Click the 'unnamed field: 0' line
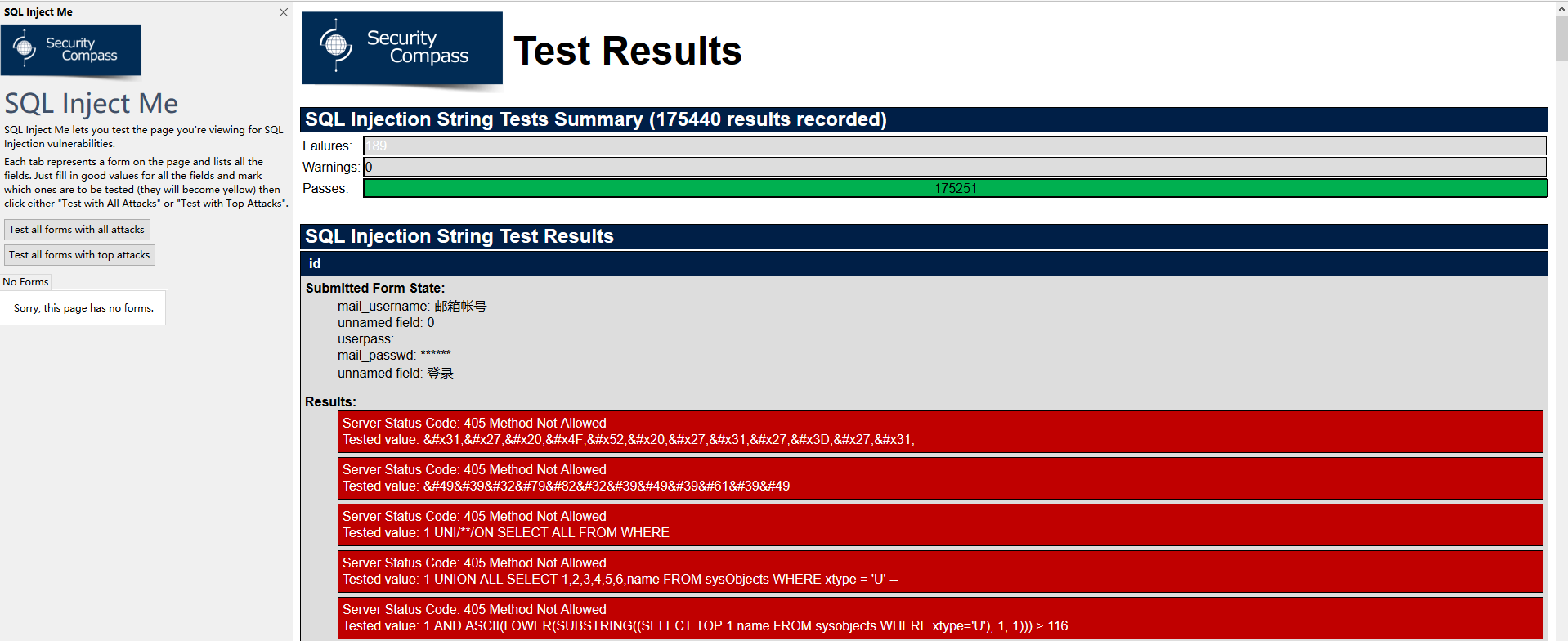The height and width of the screenshot is (641, 1568). tap(386, 323)
